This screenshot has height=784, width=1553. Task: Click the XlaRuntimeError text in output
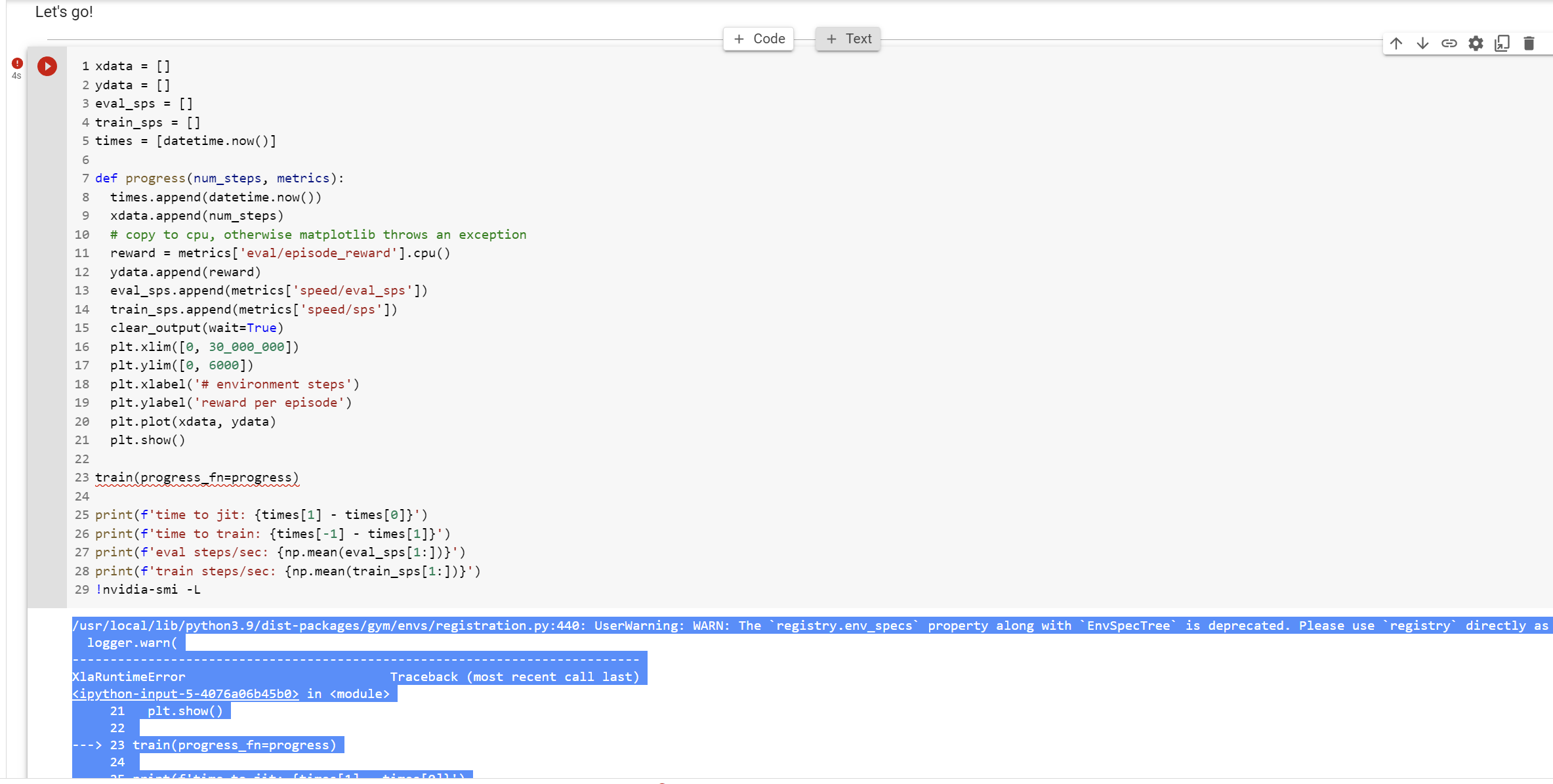[x=129, y=676]
